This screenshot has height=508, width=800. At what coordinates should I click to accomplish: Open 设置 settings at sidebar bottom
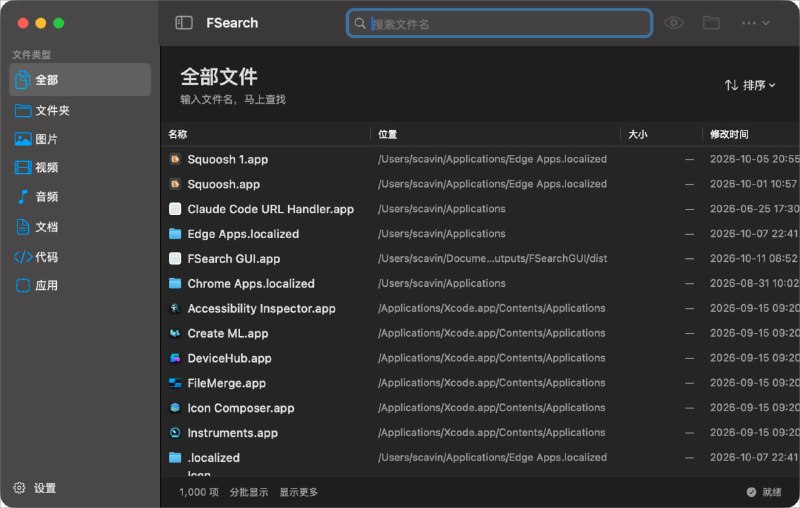tap(35, 488)
